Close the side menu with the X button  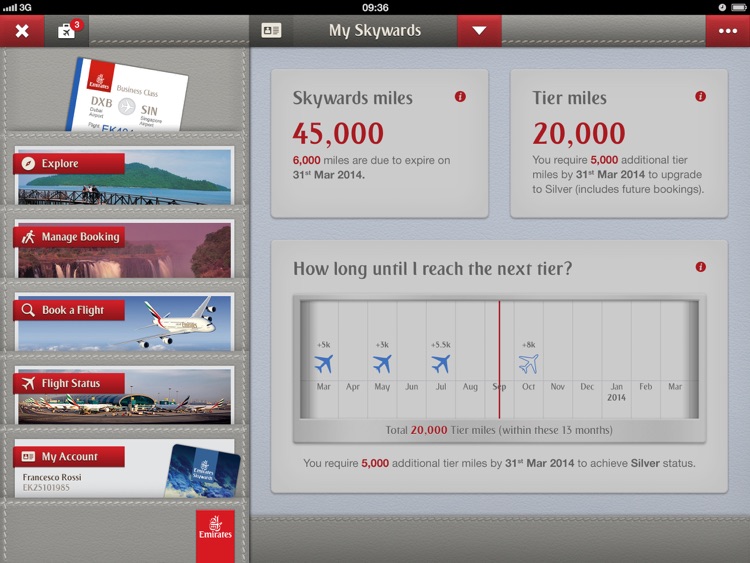tap(22, 31)
